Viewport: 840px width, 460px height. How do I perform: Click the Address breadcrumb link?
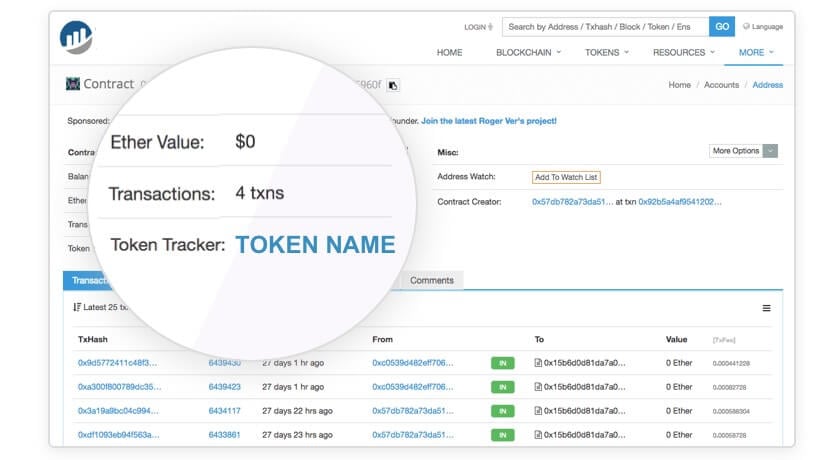[768, 85]
